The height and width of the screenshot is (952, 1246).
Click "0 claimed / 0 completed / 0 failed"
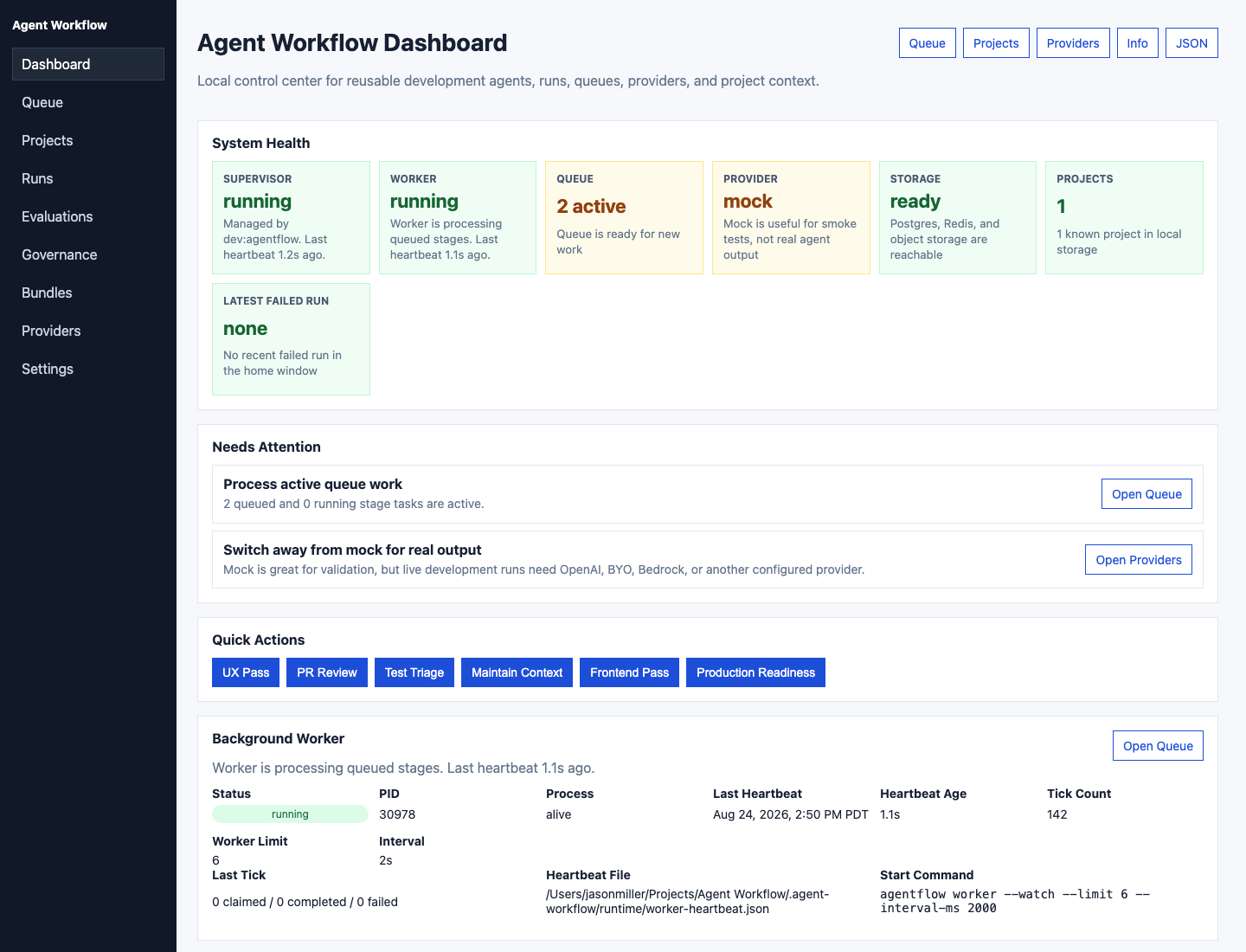point(305,902)
